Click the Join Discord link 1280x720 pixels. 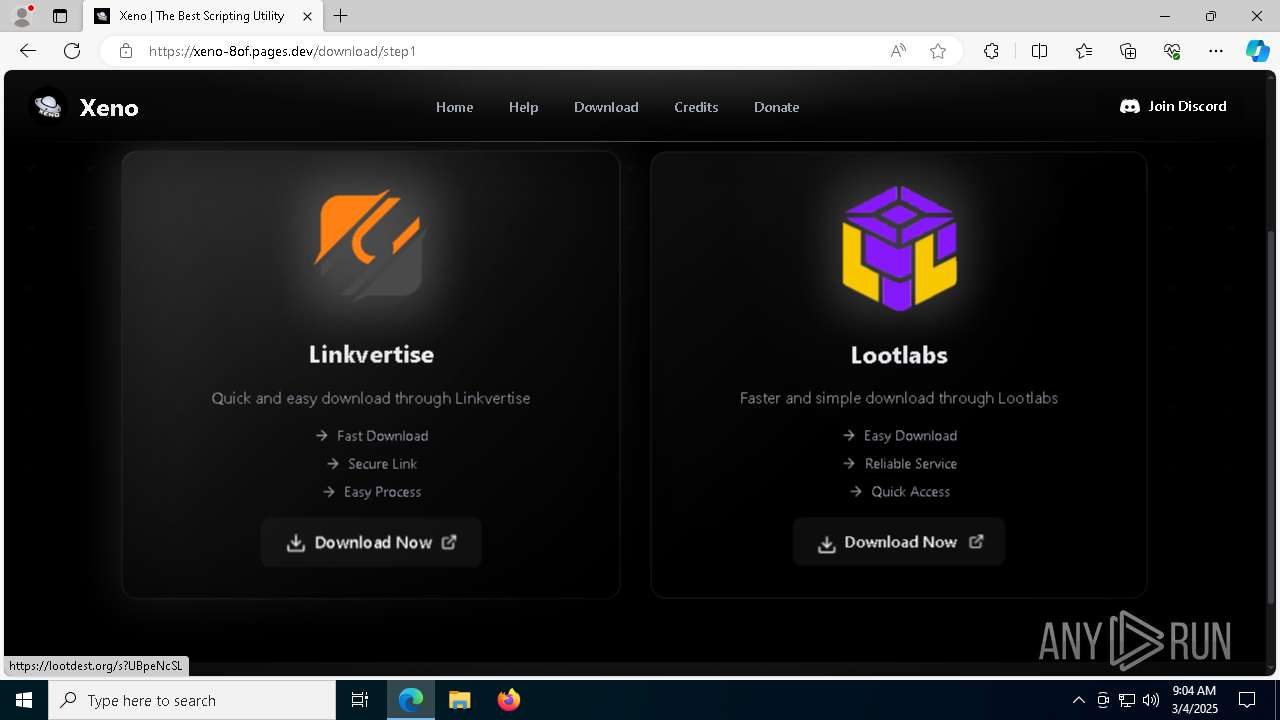pos(1173,106)
